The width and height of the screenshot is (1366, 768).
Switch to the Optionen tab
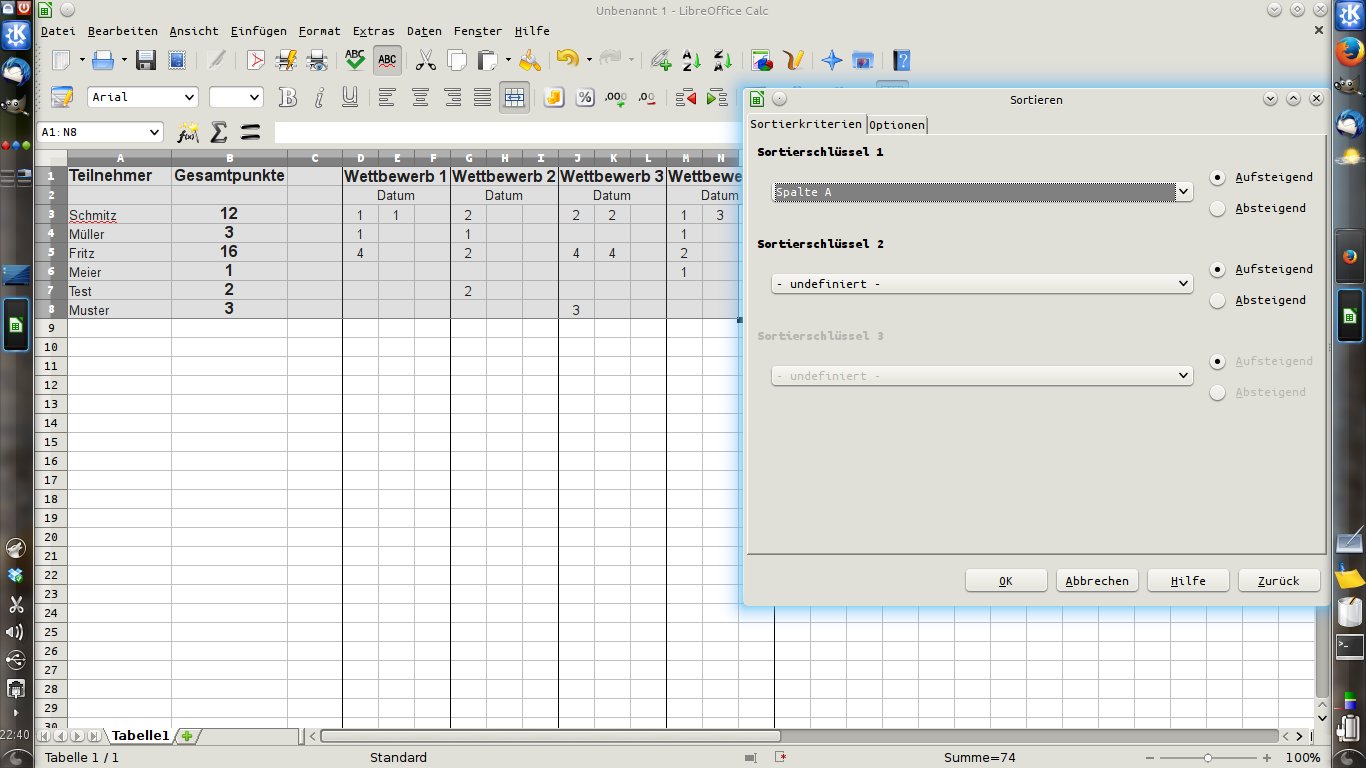coord(897,125)
